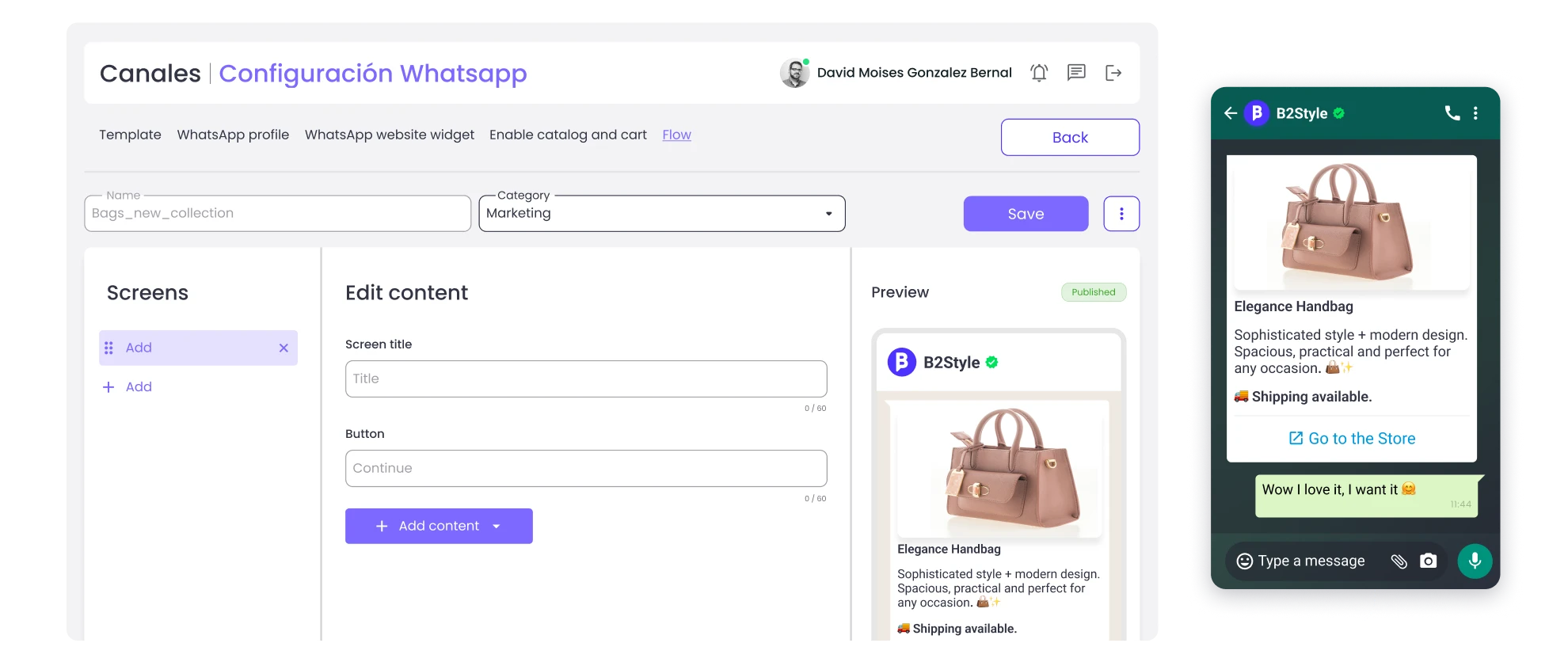Click the plus icon to add a screen
The width and height of the screenshot is (1568, 662).
[108, 387]
